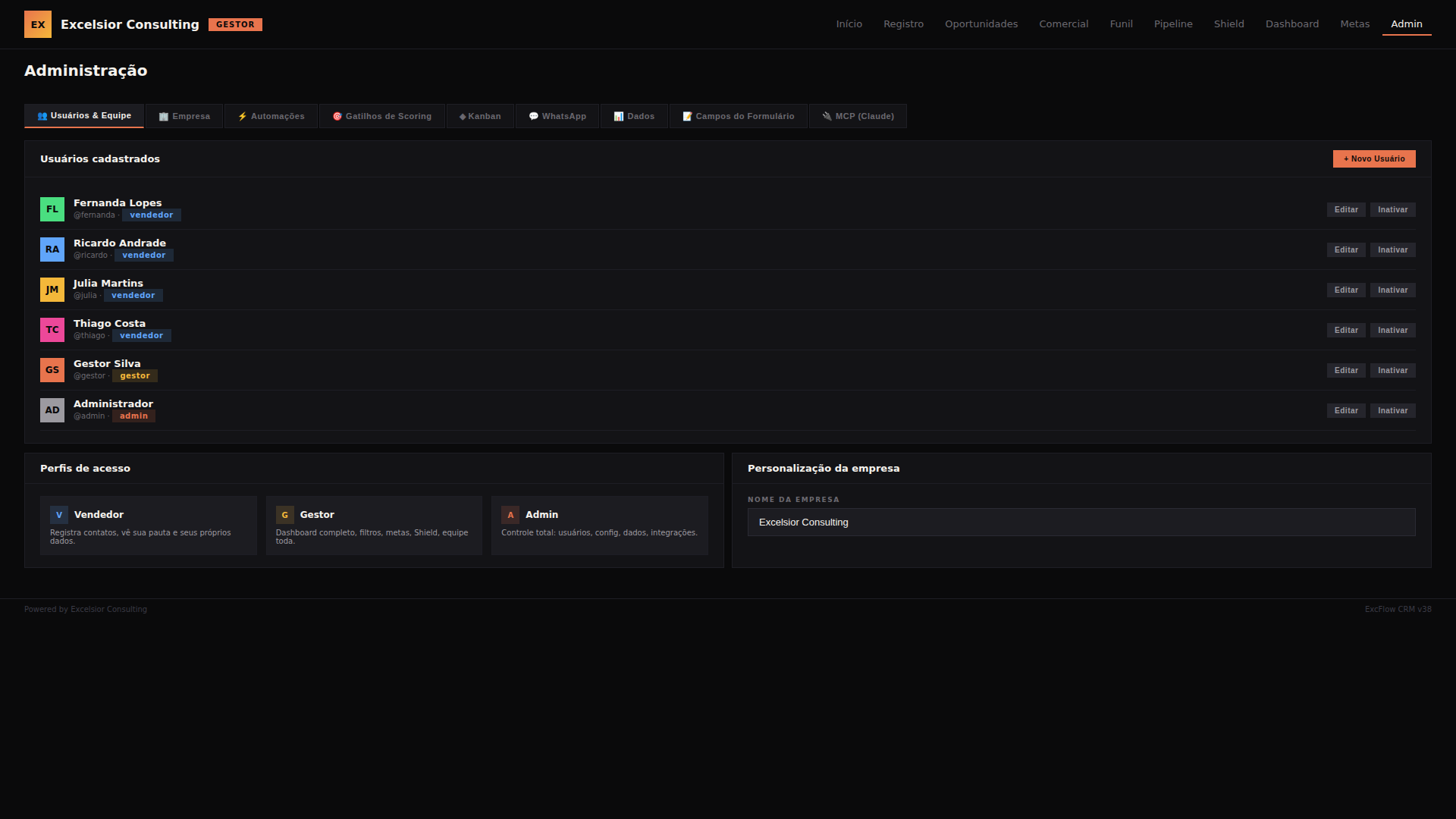The width and height of the screenshot is (1456, 819).
Task: Switch to the WhatsApp tab
Action: point(557,116)
